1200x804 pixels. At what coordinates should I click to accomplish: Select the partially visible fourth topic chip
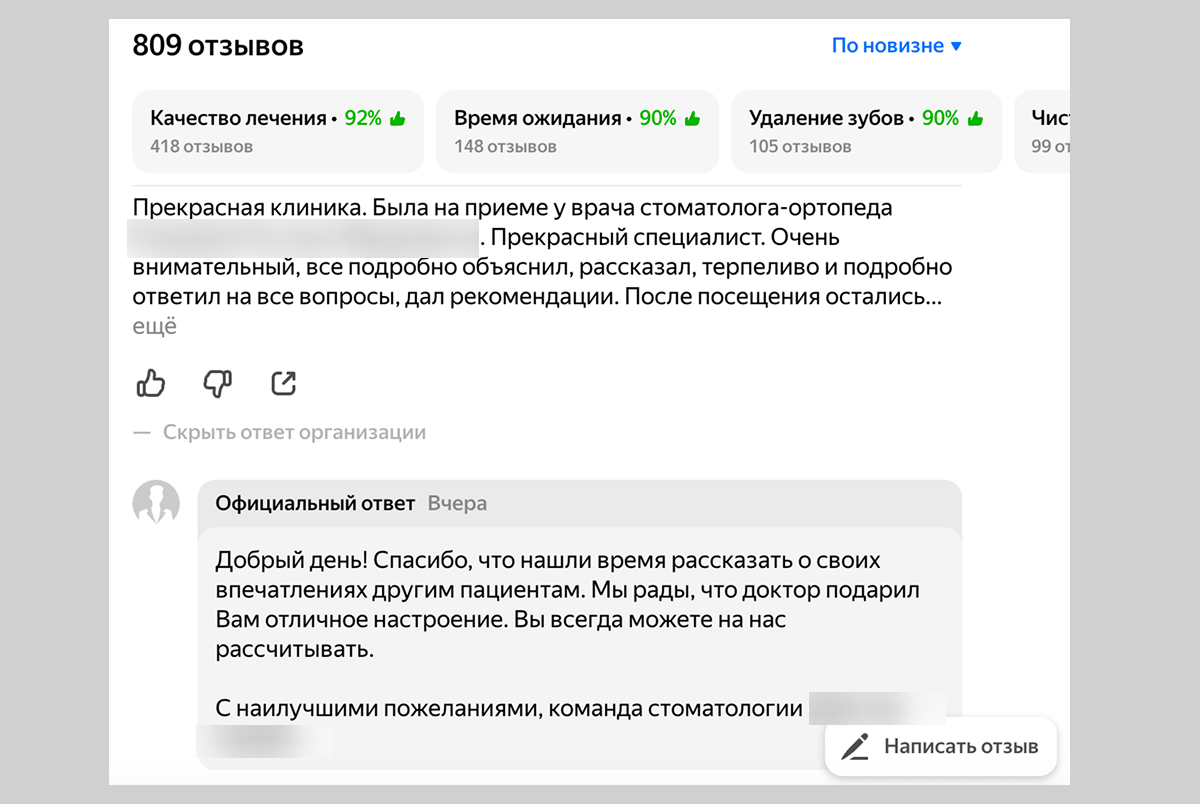[1045, 132]
